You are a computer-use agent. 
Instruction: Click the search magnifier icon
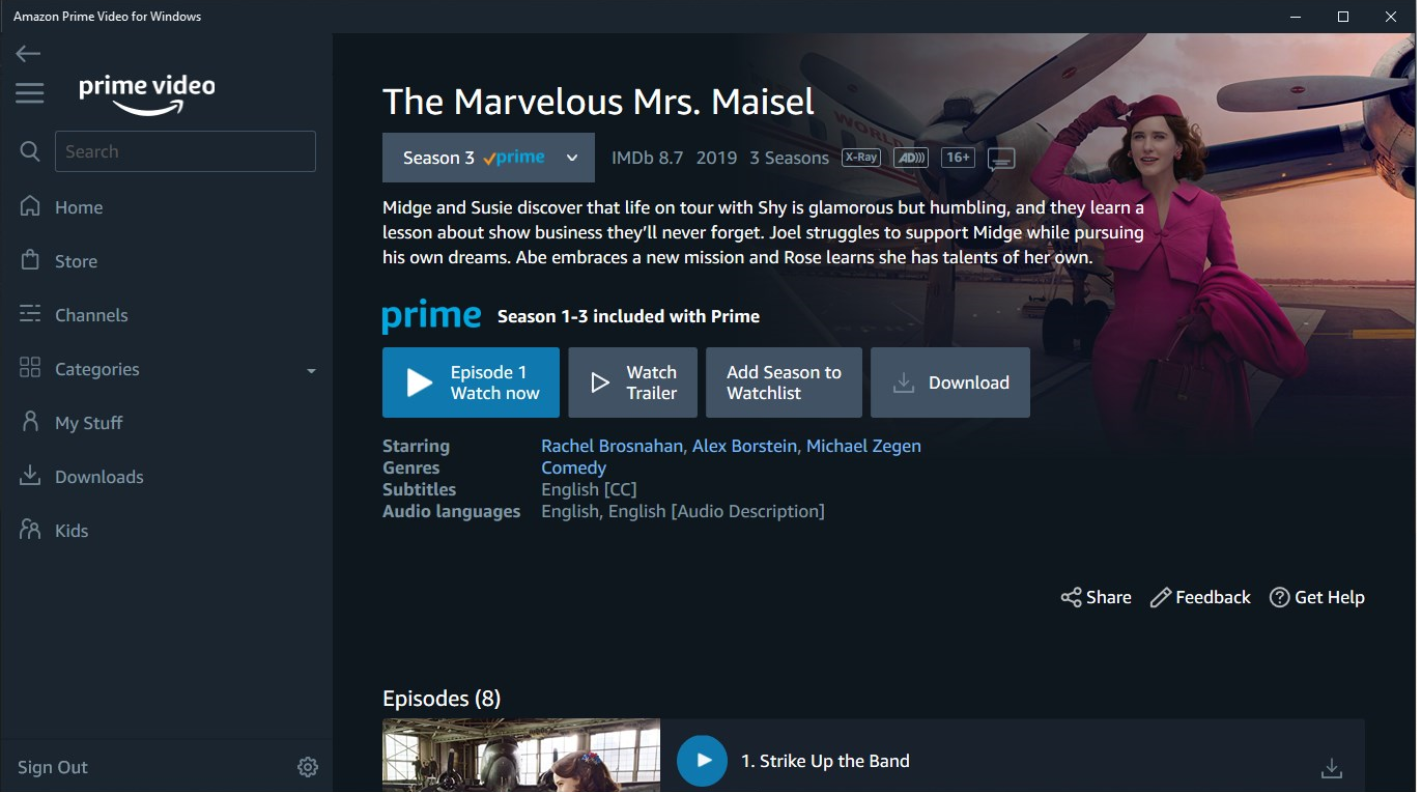tap(30, 151)
